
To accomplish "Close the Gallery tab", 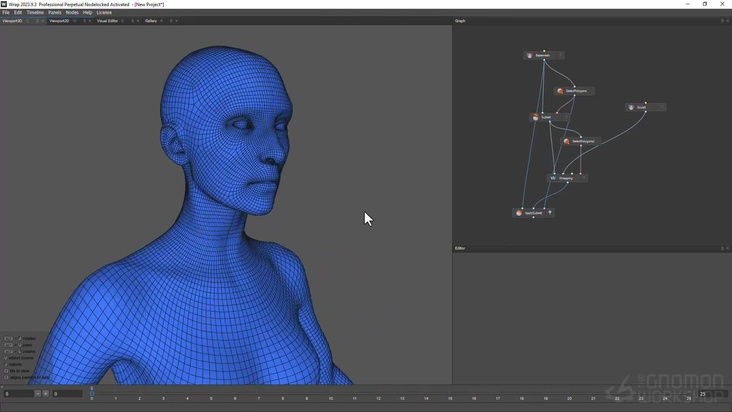I will point(176,21).
